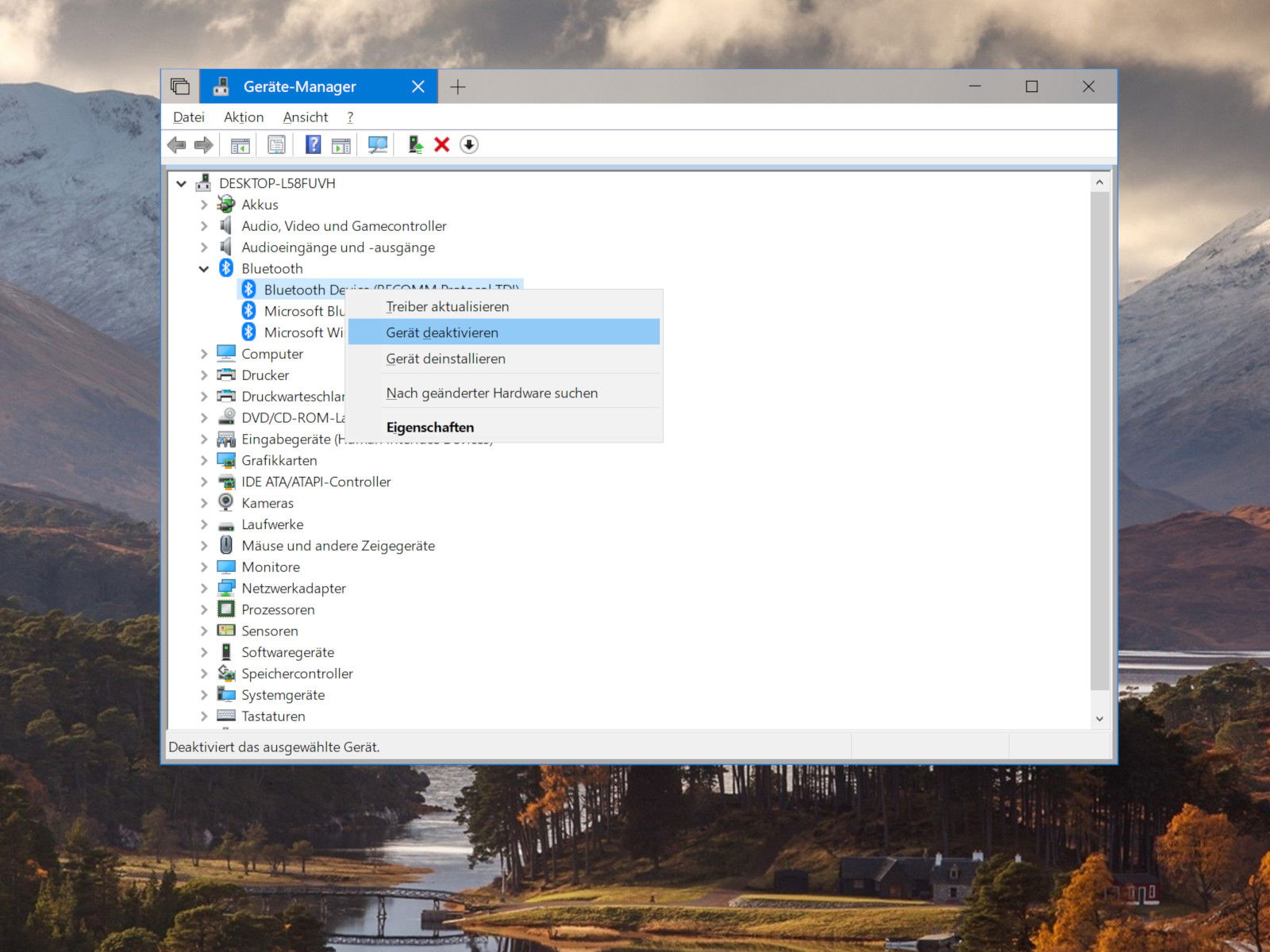This screenshot has width=1270, height=952.
Task: Click the Netzwerkadapter icon
Action: [x=226, y=588]
